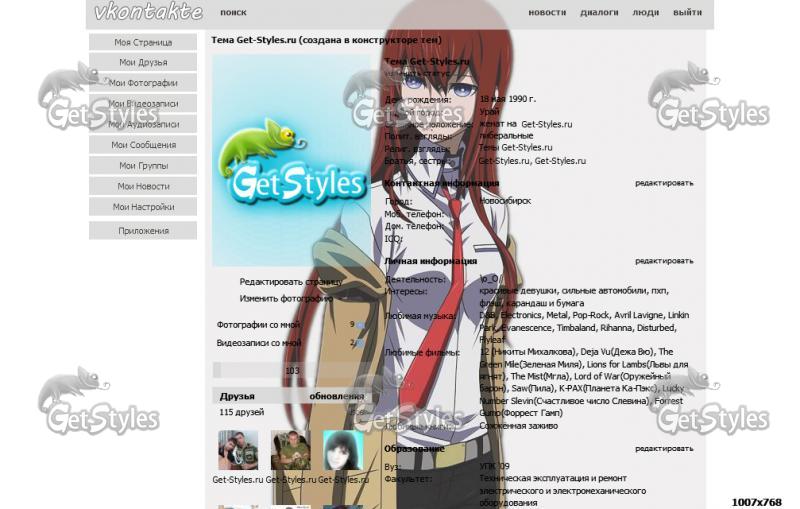Open Мои Видеозаписи in sidebar
The height and width of the screenshot is (509, 800).
click(x=143, y=104)
